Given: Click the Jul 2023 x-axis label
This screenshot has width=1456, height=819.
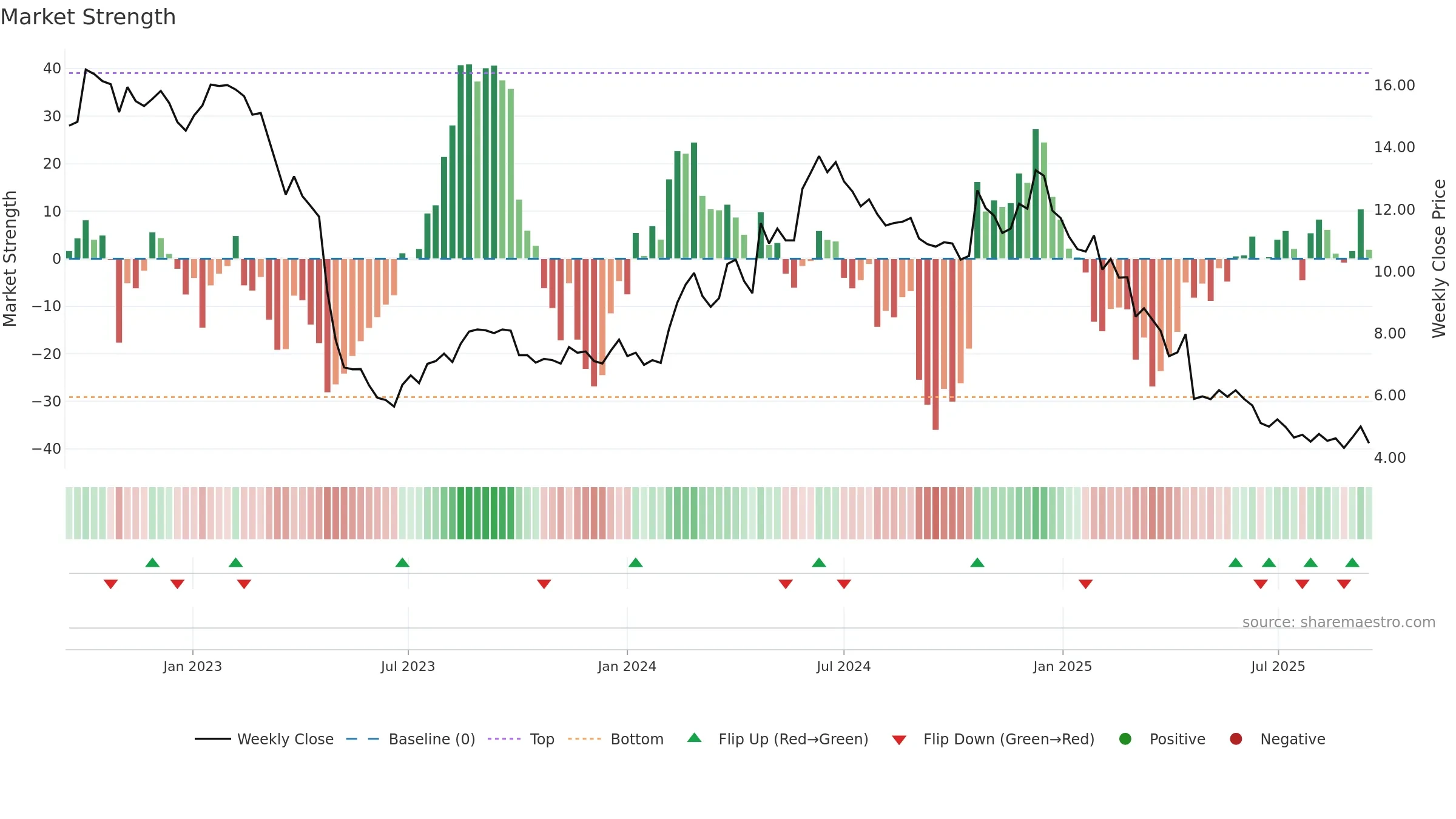Looking at the screenshot, I should [408, 667].
